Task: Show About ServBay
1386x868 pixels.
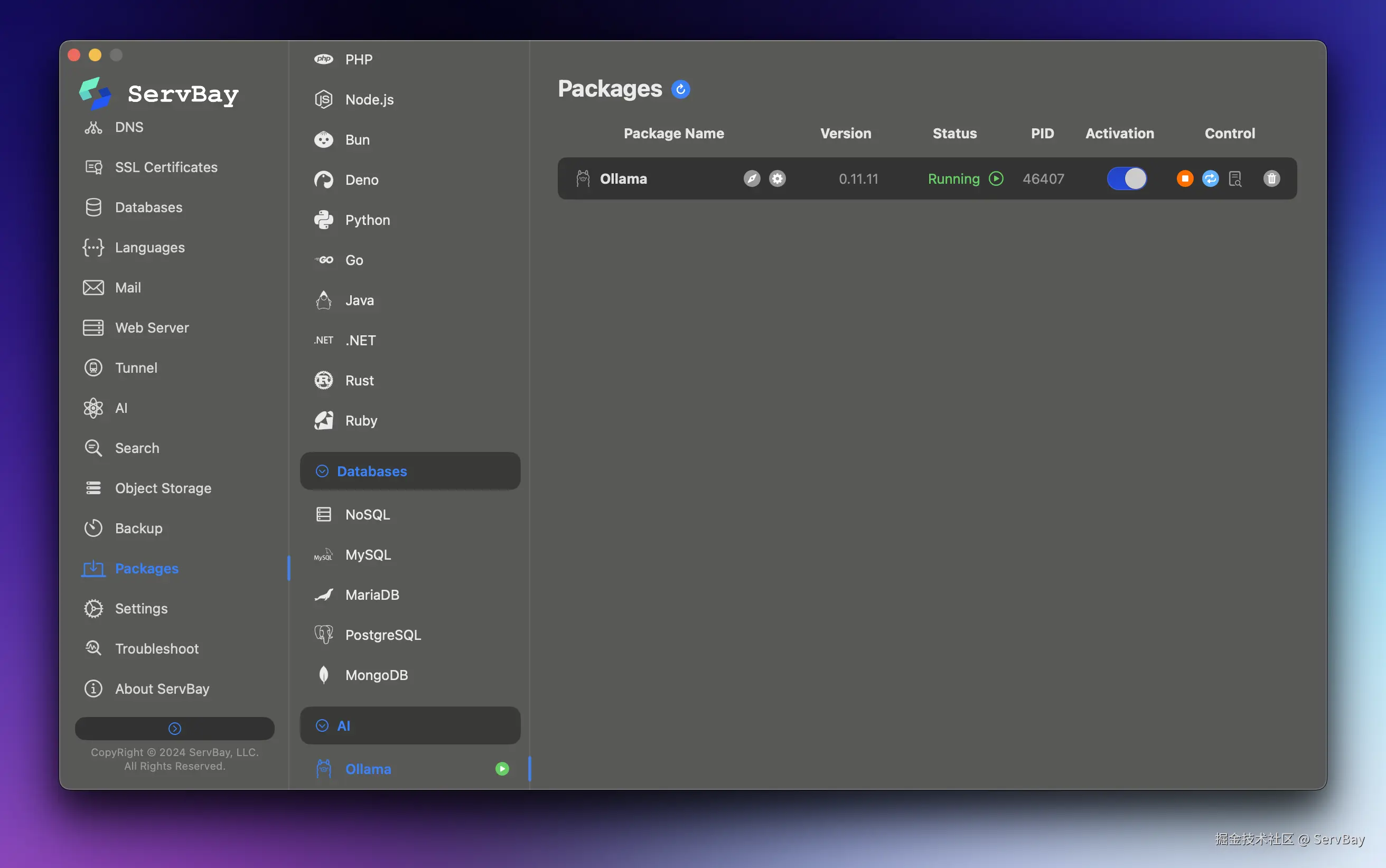Action: 161,689
